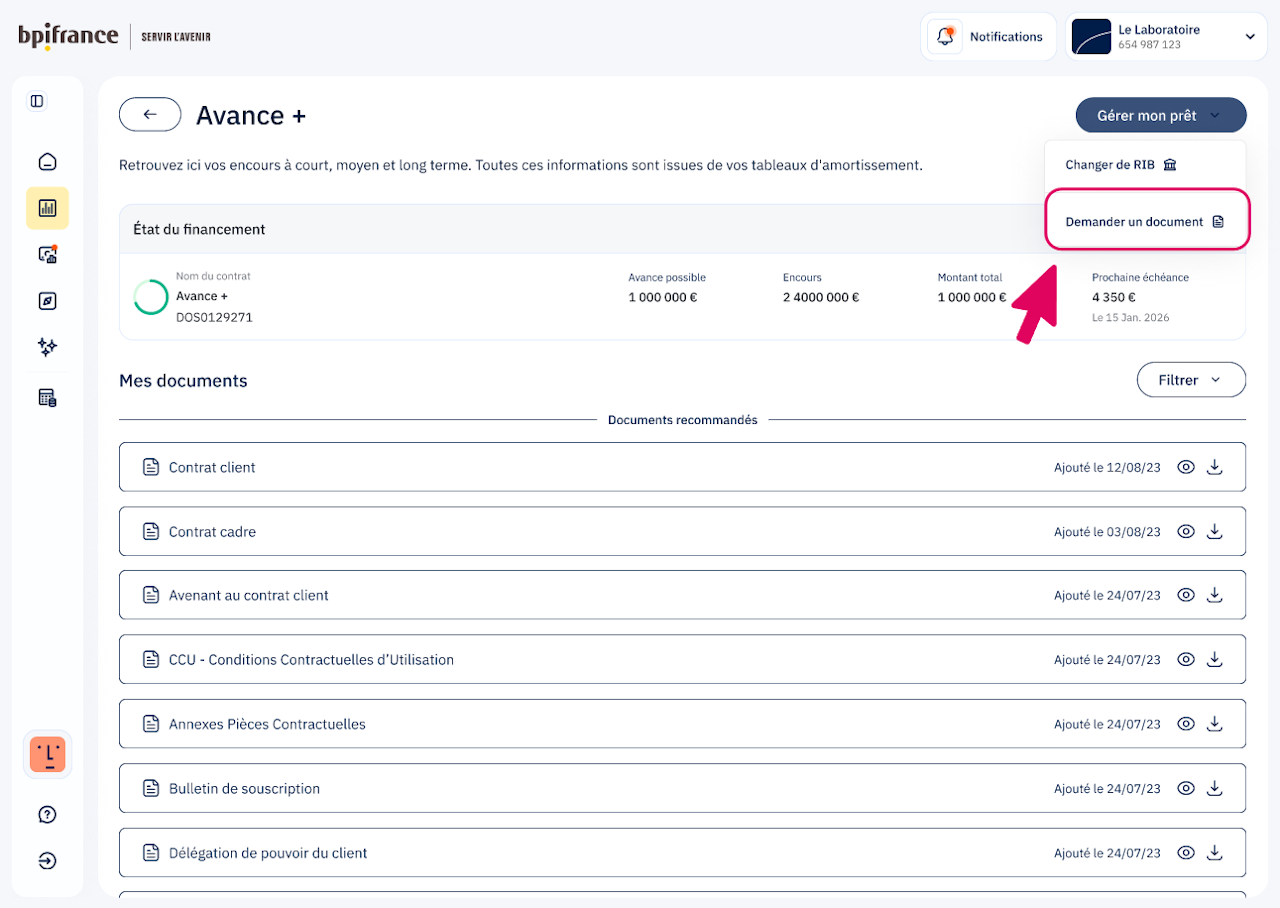Image resolution: width=1280 pixels, height=908 pixels.
Task: Open the Contrat cadre row title
Action: [x=212, y=532]
